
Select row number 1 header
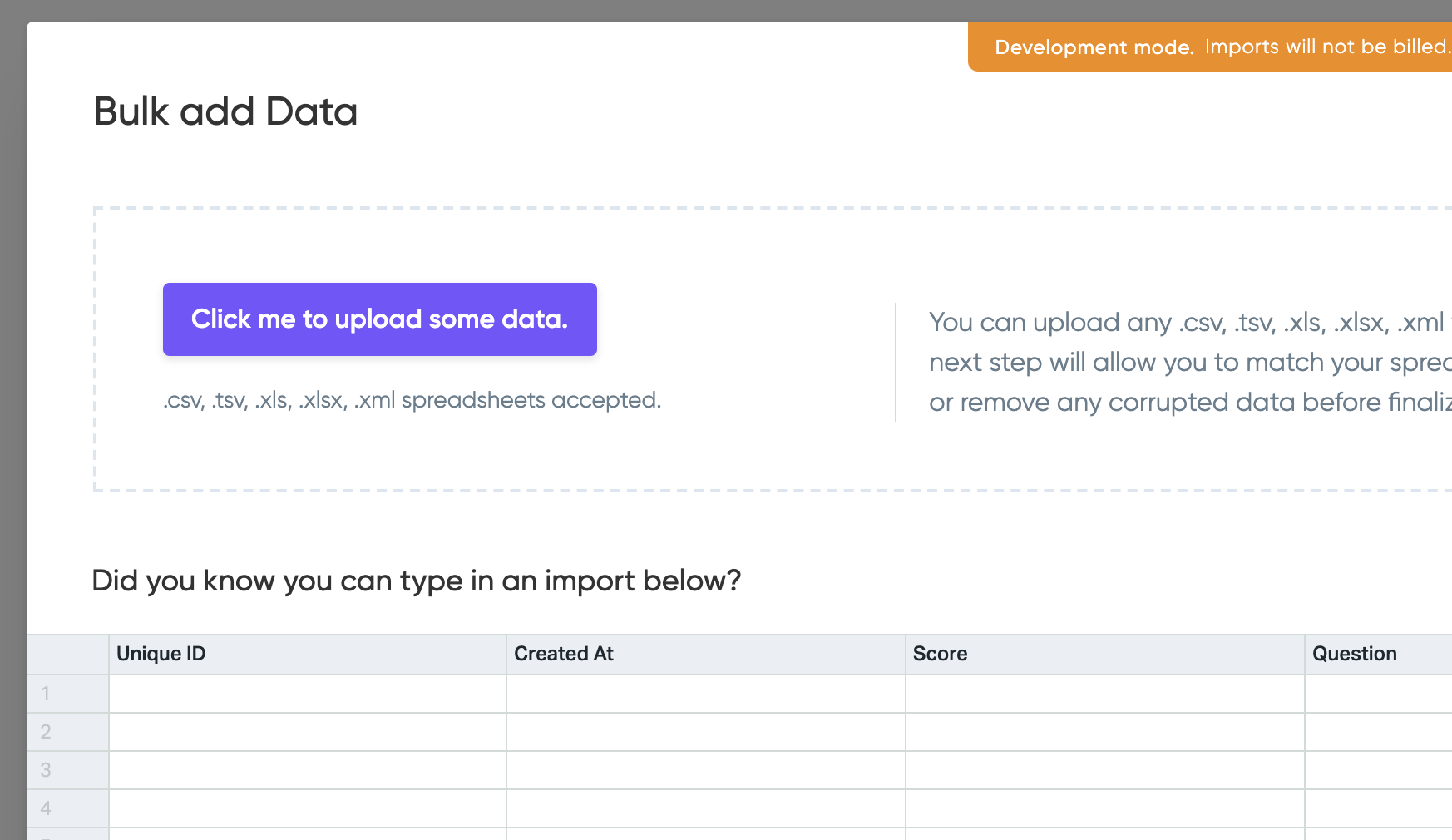(x=67, y=694)
